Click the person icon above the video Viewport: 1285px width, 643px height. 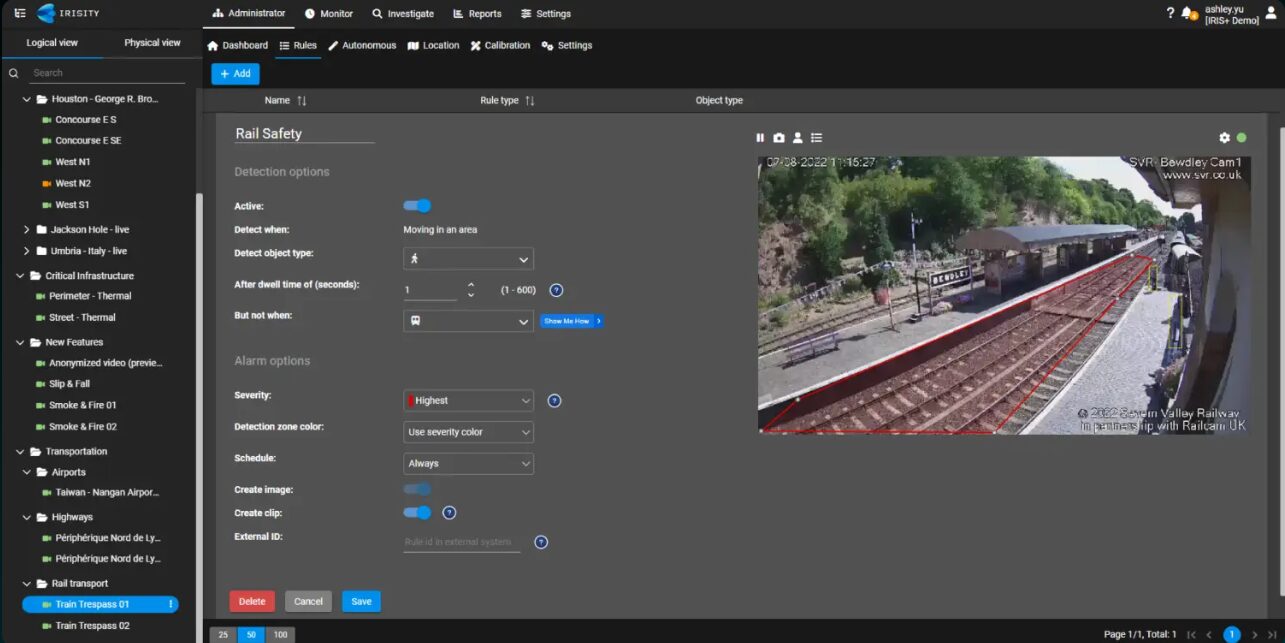pyautogui.click(x=798, y=138)
